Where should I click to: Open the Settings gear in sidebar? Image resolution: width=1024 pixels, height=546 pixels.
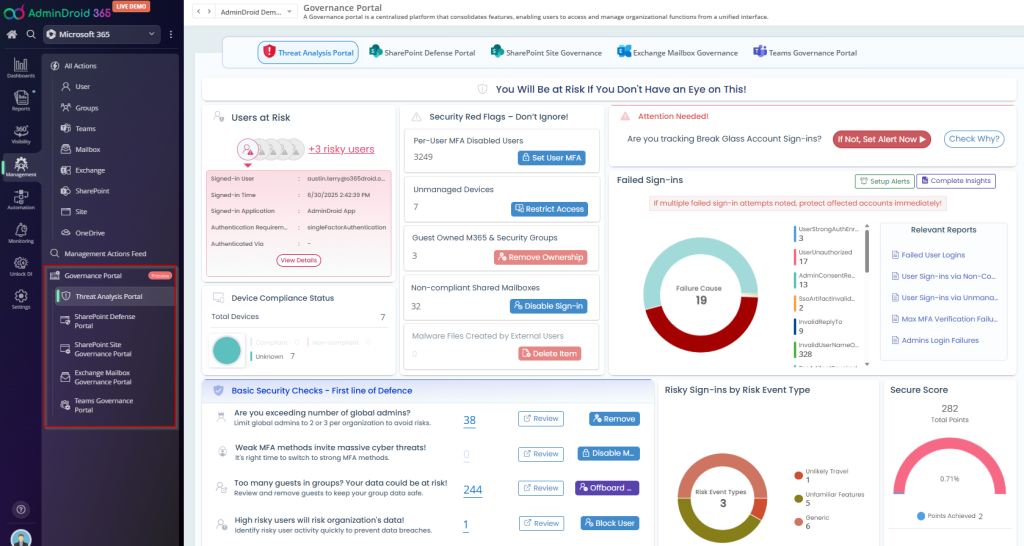[21, 299]
